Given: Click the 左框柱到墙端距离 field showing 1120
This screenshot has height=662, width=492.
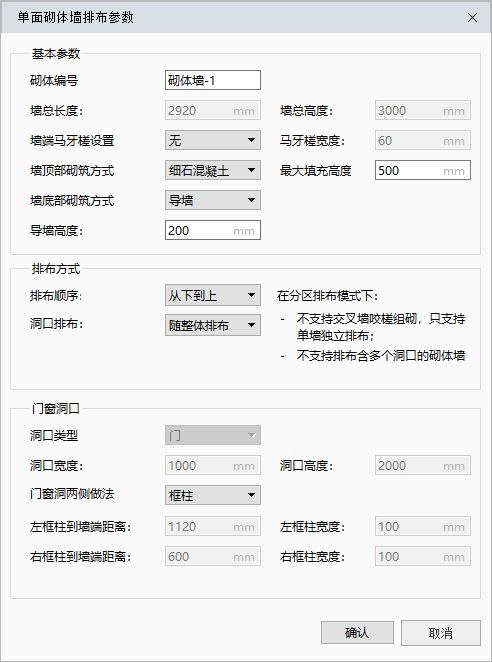Looking at the screenshot, I should click(213, 526).
